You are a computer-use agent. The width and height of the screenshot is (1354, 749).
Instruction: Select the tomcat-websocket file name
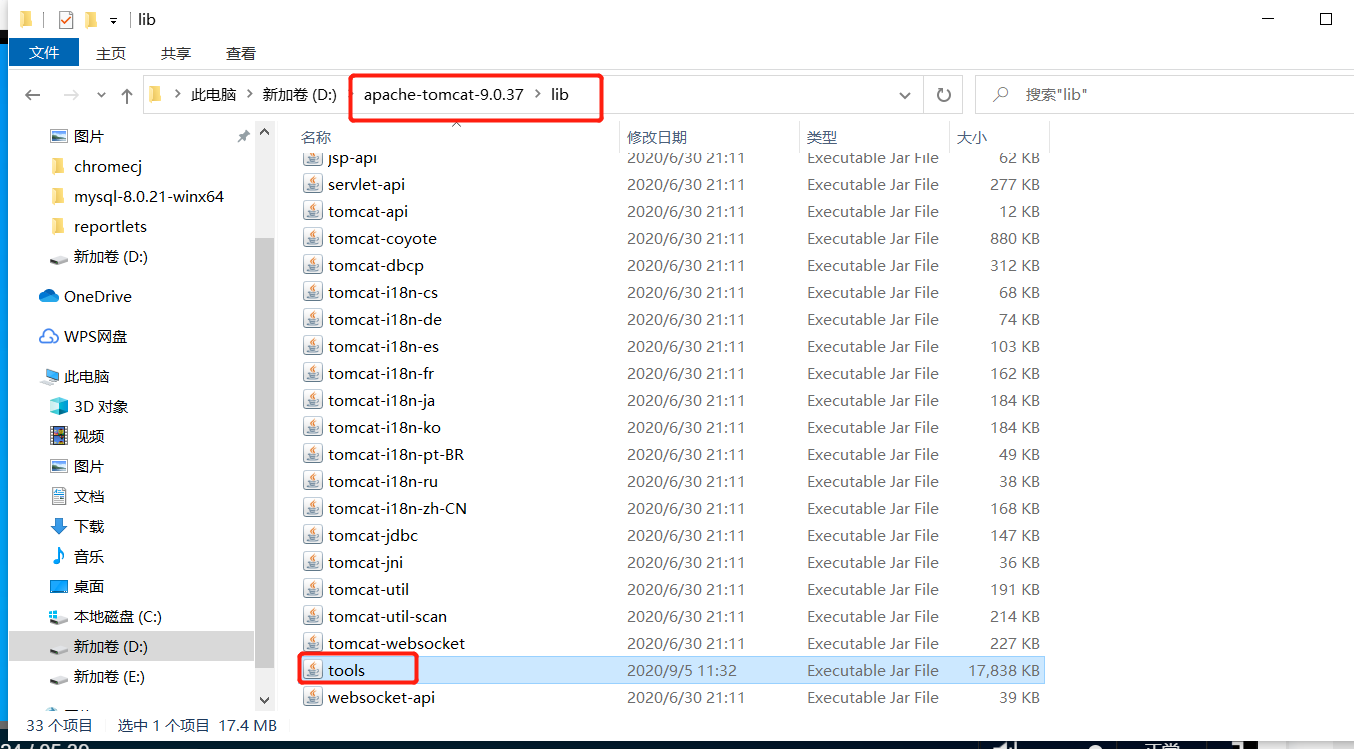click(x=396, y=643)
